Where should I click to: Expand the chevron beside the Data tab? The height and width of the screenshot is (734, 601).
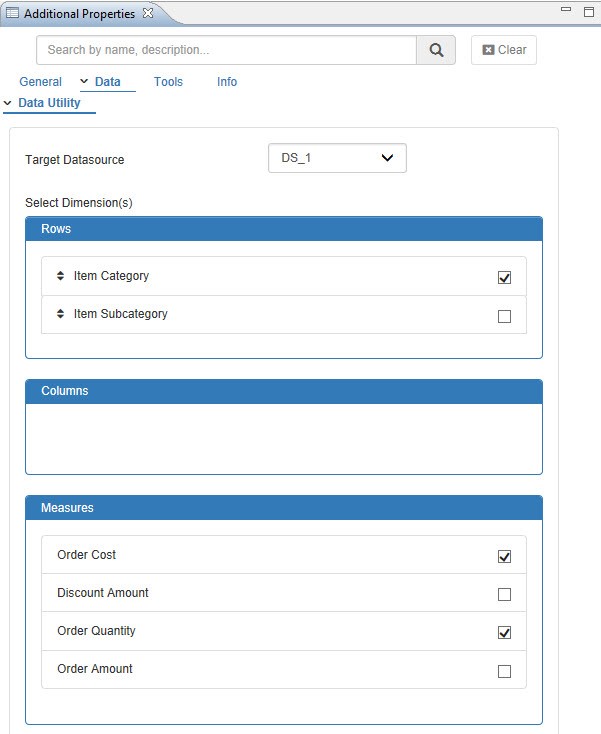click(x=84, y=82)
